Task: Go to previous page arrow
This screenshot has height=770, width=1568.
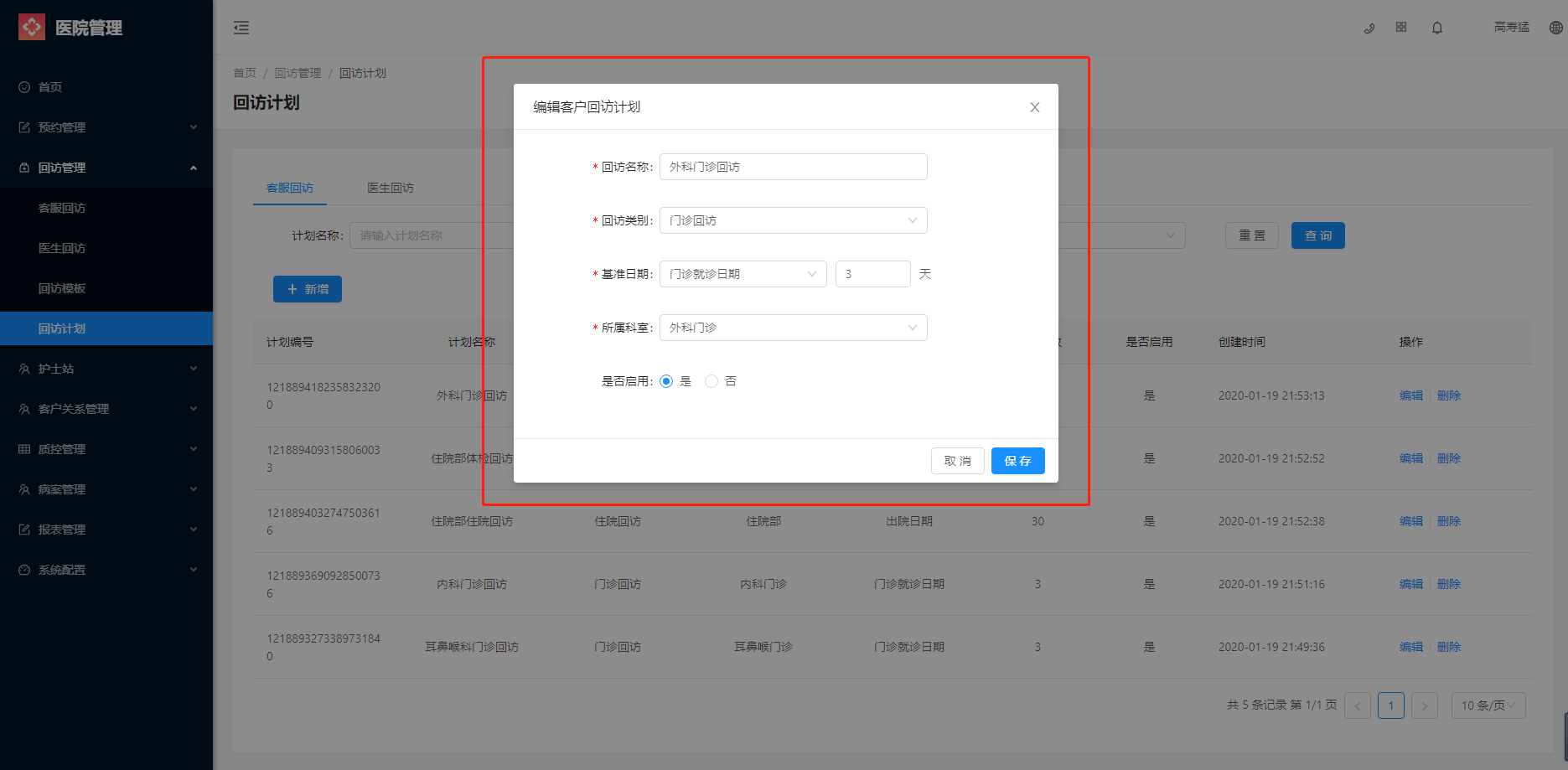Action: pyautogui.click(x=1358, y=705)
